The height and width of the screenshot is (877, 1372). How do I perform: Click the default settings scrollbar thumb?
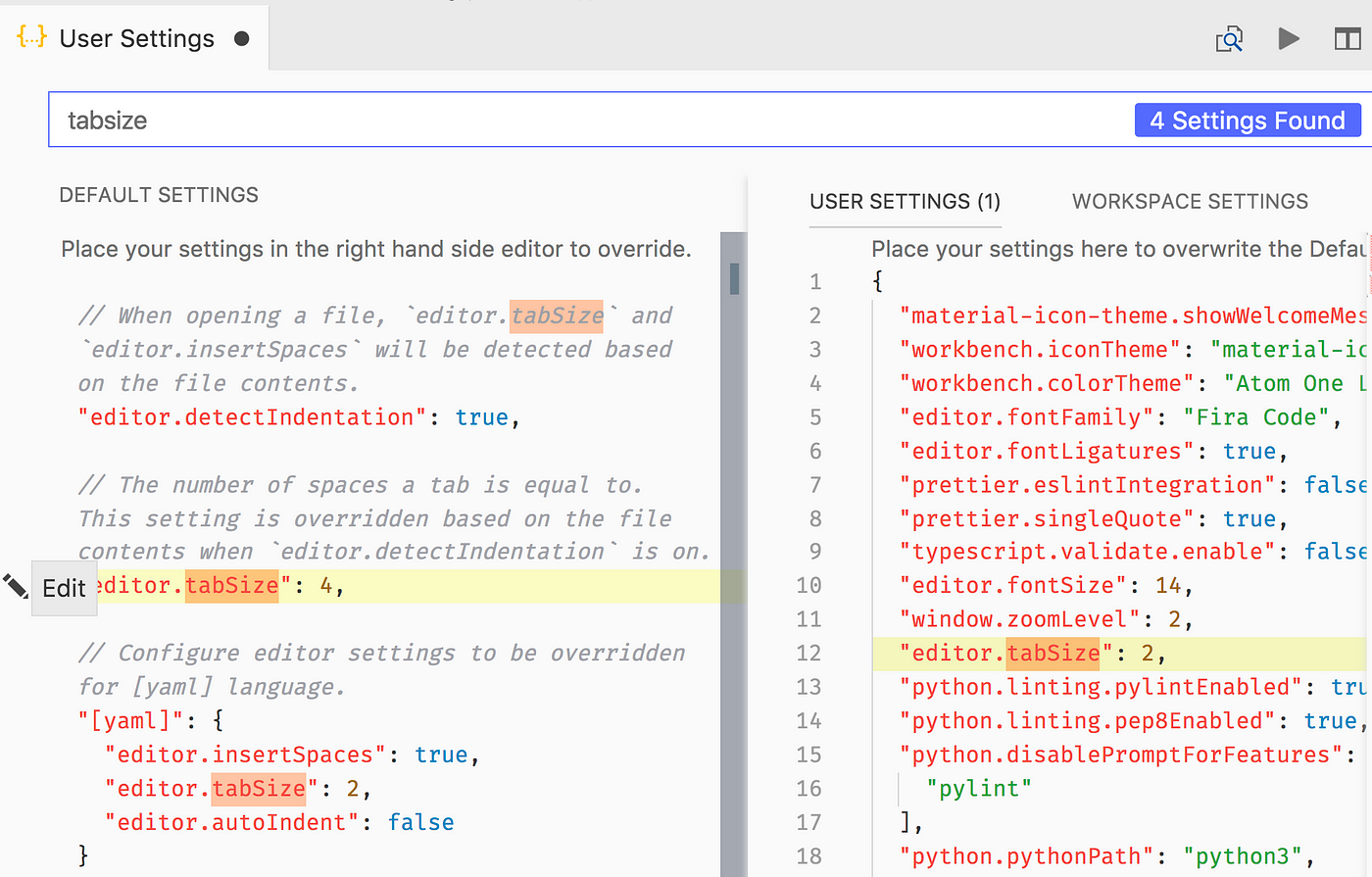[734, 278]
